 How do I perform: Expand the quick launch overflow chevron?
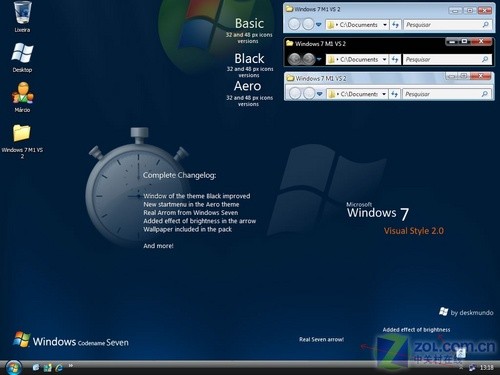[x=71, y=366]
